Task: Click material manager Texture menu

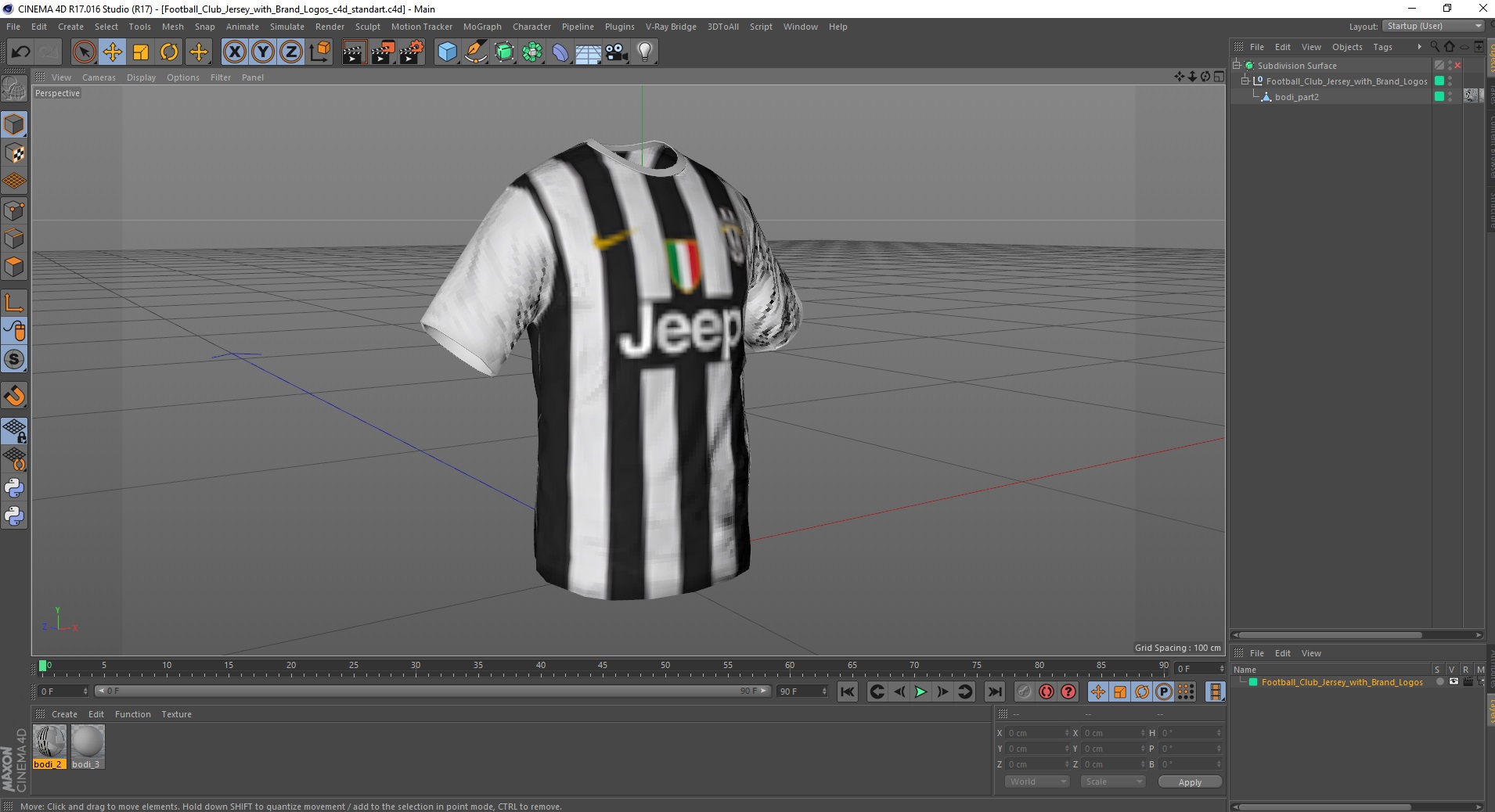Action: click(176, 714)
